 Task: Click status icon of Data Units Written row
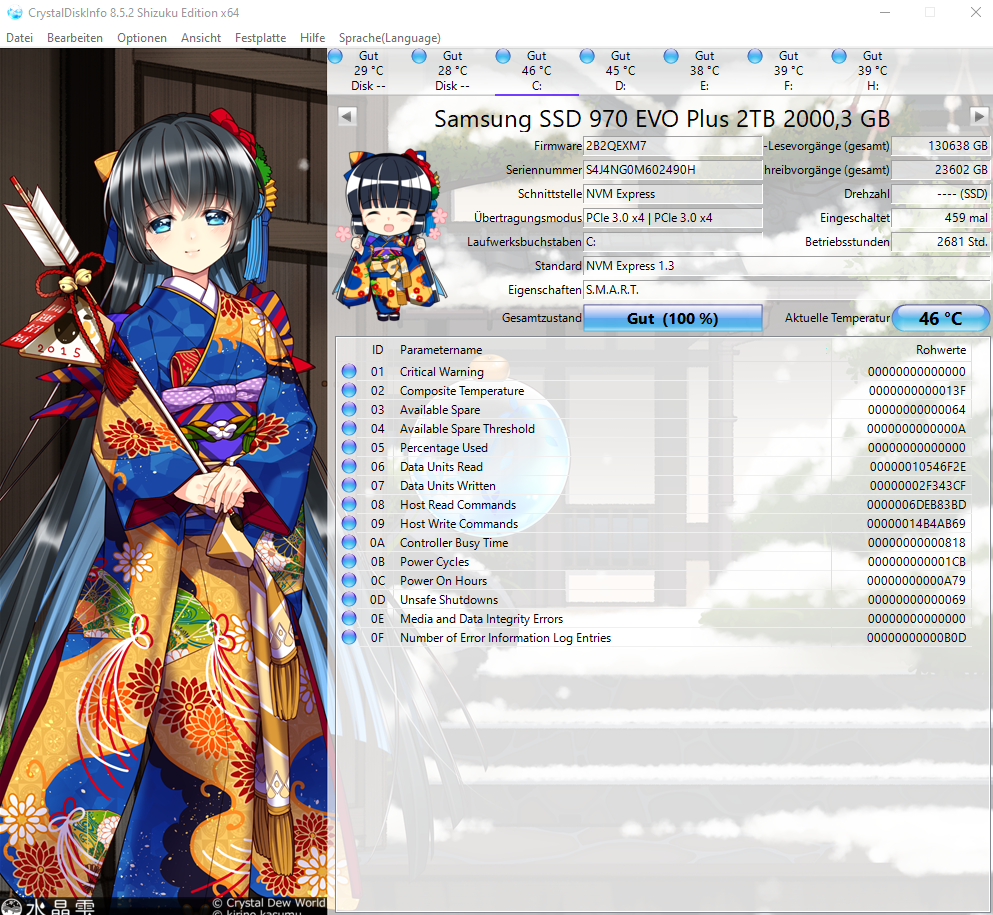[x=349, y=485]
